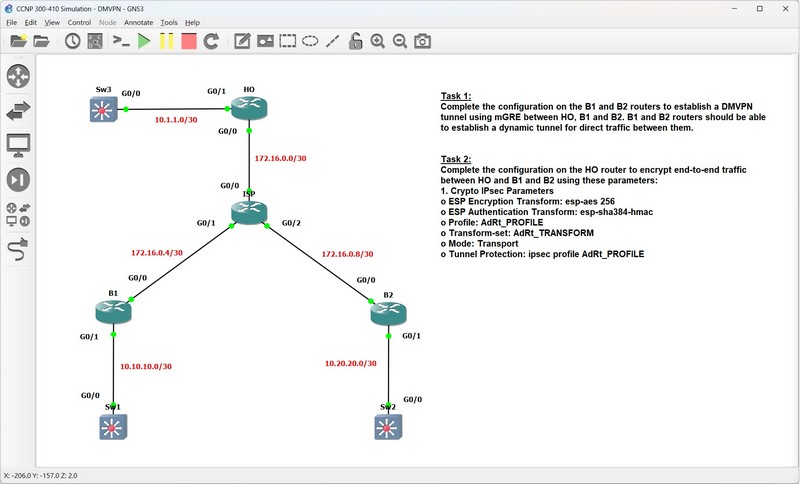The width and height of the screenshot is (800, 484).
Task: Open console for all devices
Action: (121, 41)
